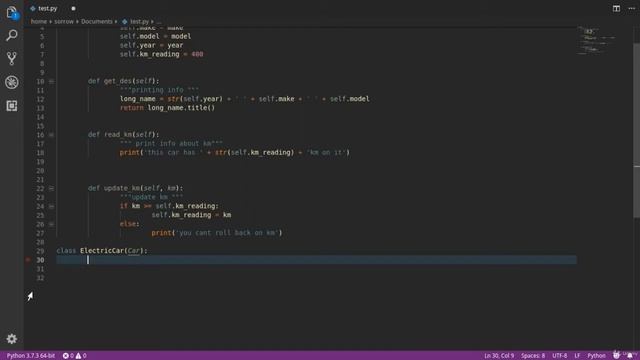The image size is (640, 360).
Task: Open the errors and warnings problems panel
Action: [74, 356]
